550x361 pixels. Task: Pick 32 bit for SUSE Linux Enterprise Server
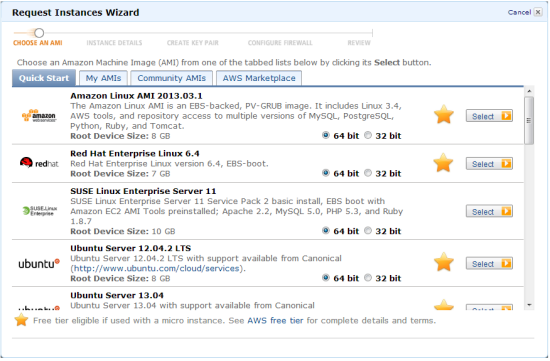pos(368,230)
